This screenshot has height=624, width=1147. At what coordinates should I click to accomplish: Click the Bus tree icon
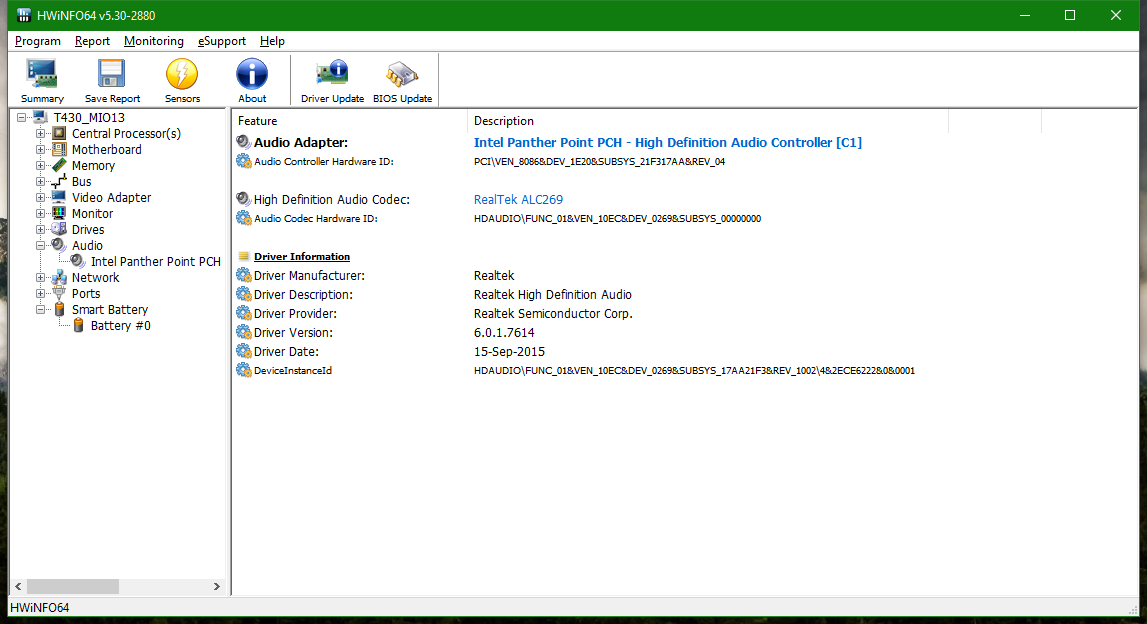coord(59,181)
